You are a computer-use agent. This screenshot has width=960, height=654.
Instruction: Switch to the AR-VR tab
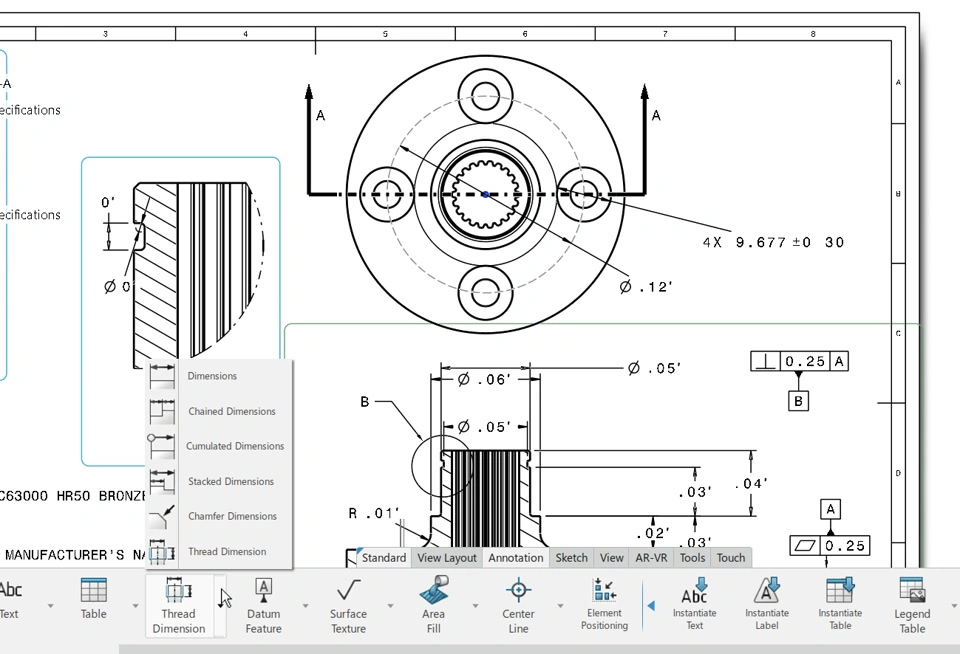click(x=651, y=558)
